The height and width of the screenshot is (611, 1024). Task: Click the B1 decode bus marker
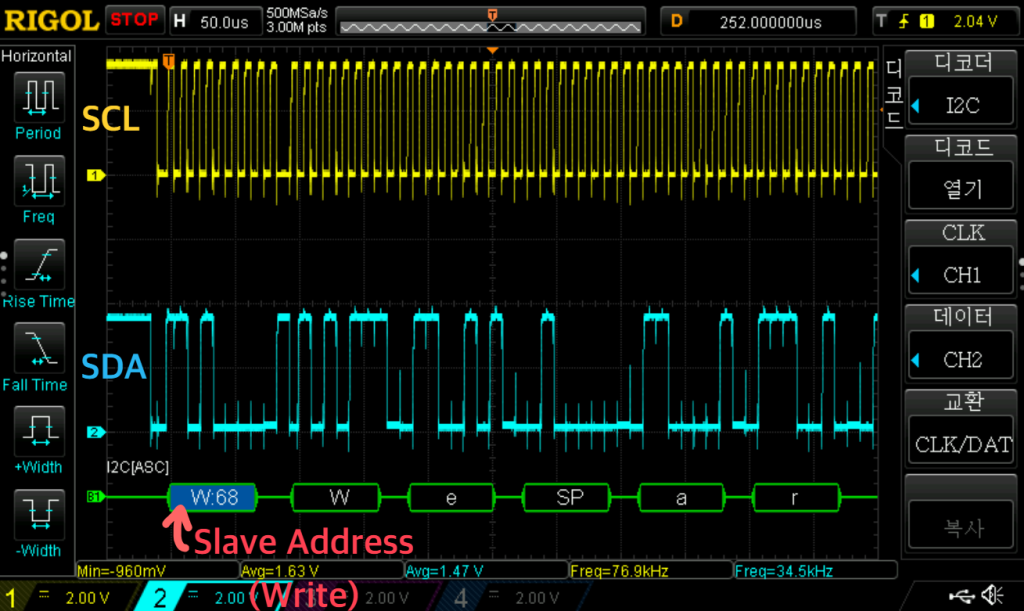pyautogui.click(x=95, y=497)
